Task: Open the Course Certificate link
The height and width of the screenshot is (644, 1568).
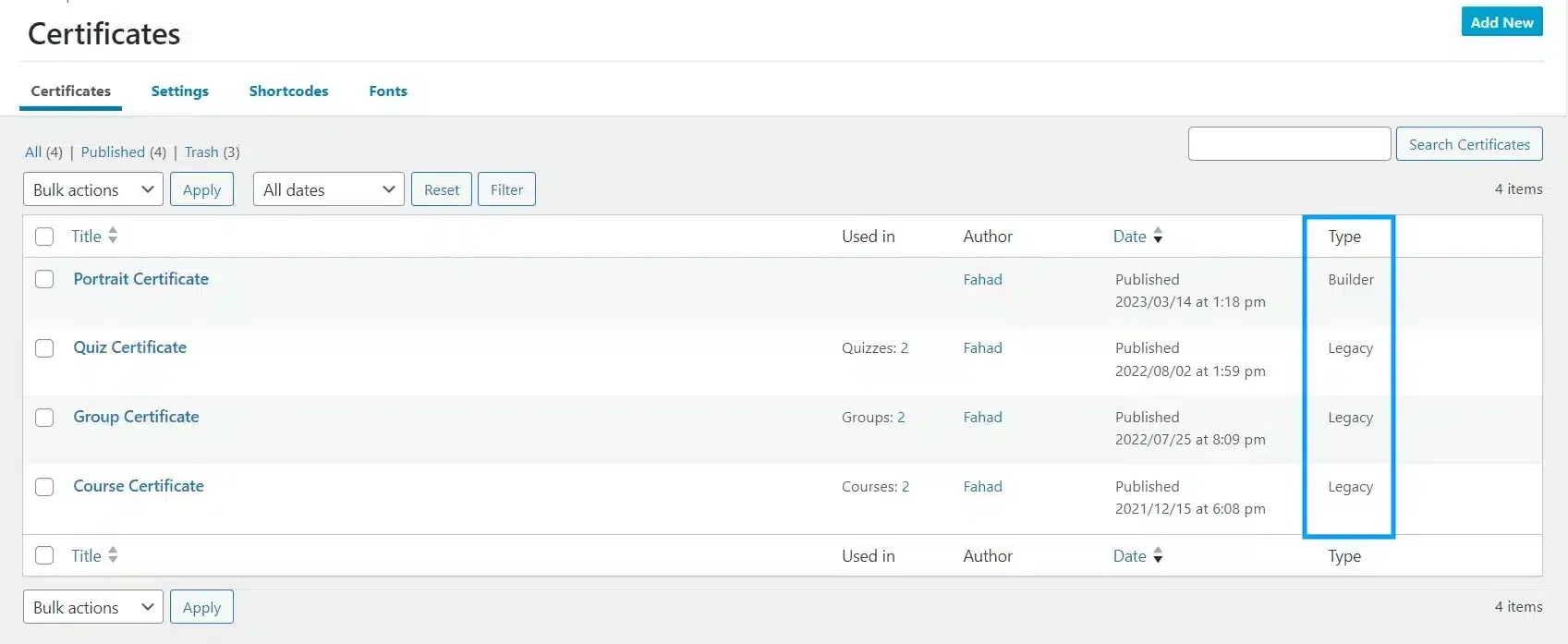Action: pos(139,486)
